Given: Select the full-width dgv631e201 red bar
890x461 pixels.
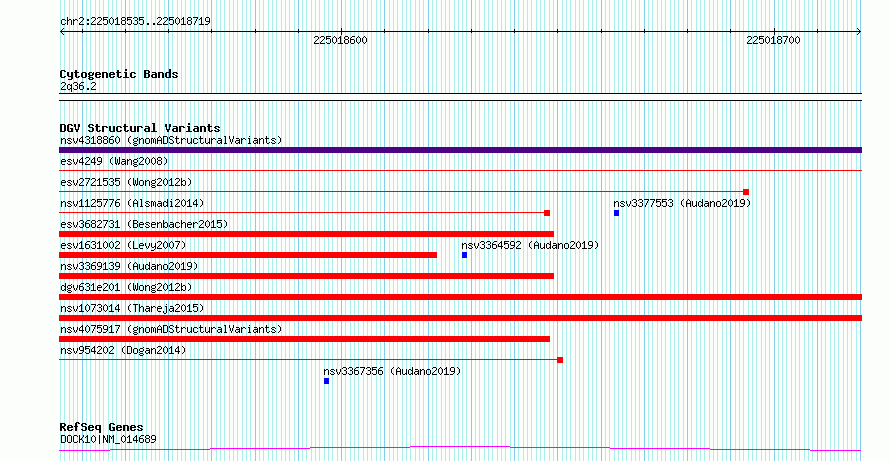Looking at the screenshot, I should coord(460,297).
